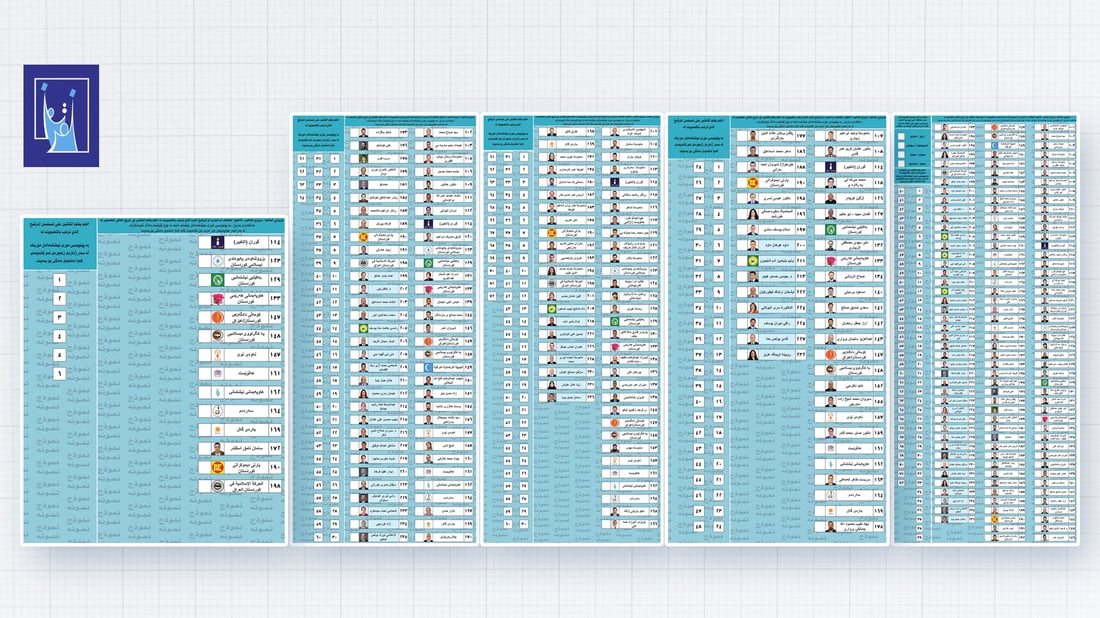The width and height of the screenshot is (1100, 618).
Task: Click the orange logo for list 147
Action: [x=215, y=317]
